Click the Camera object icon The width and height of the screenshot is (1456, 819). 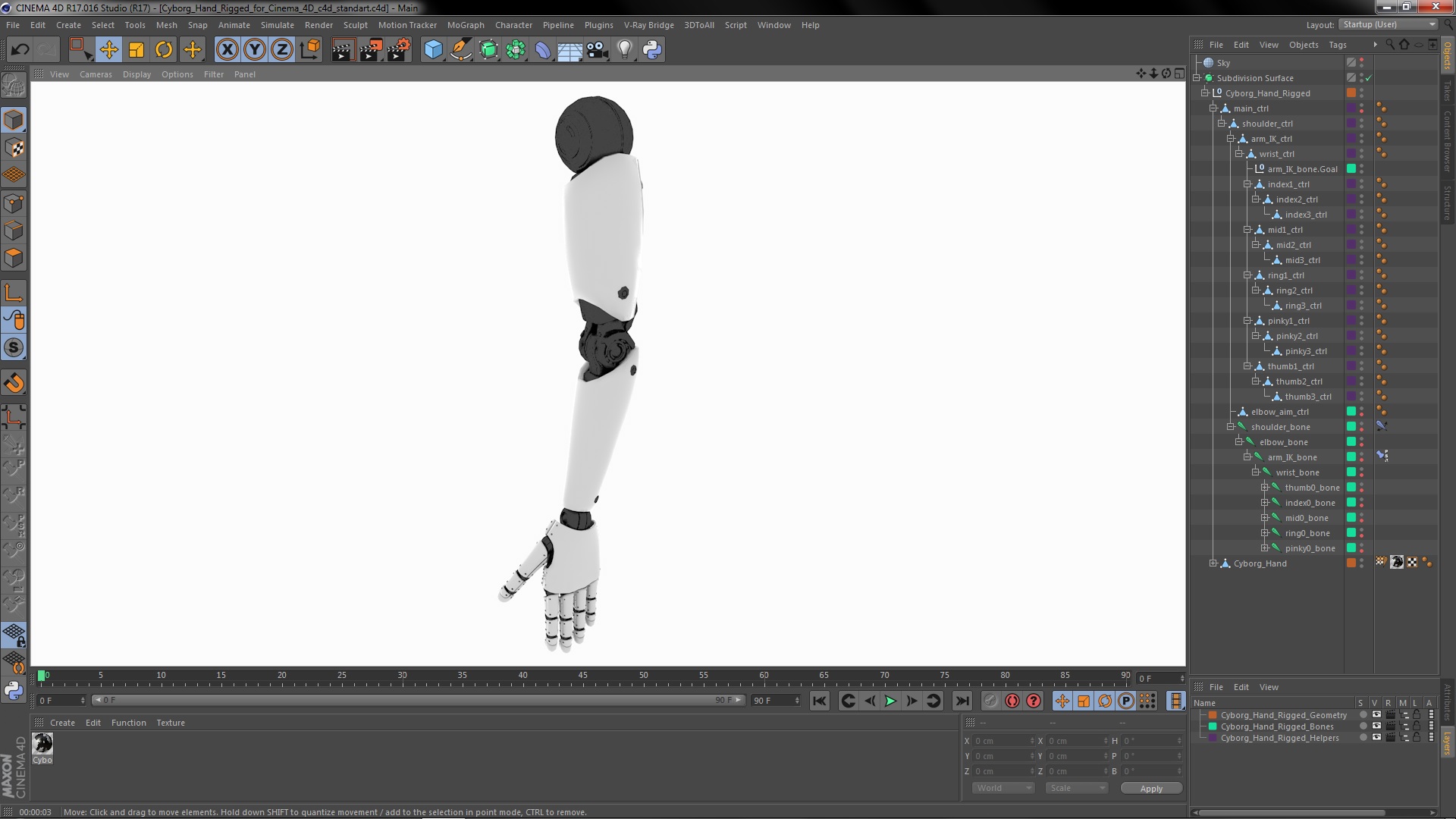tap(598, 50)
